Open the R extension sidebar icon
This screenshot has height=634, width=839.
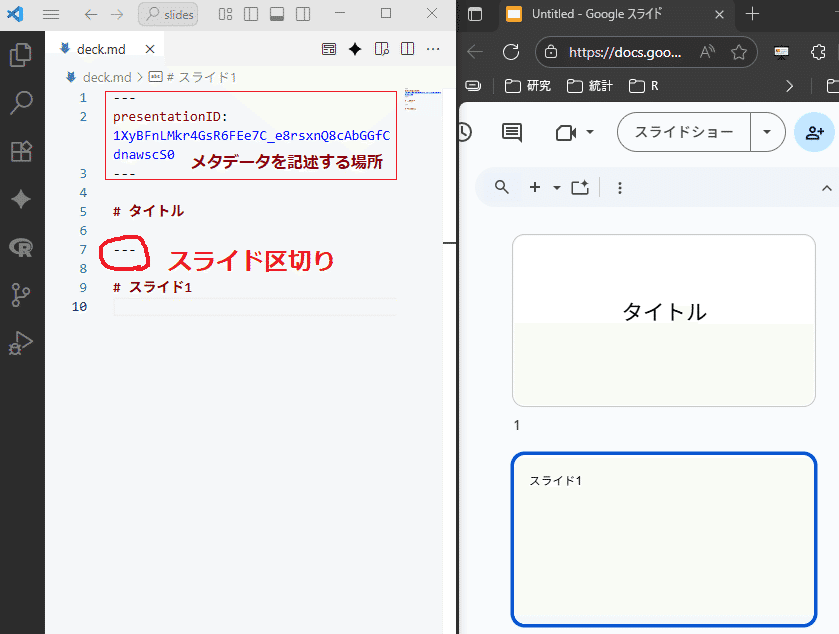tap(22, 247)
